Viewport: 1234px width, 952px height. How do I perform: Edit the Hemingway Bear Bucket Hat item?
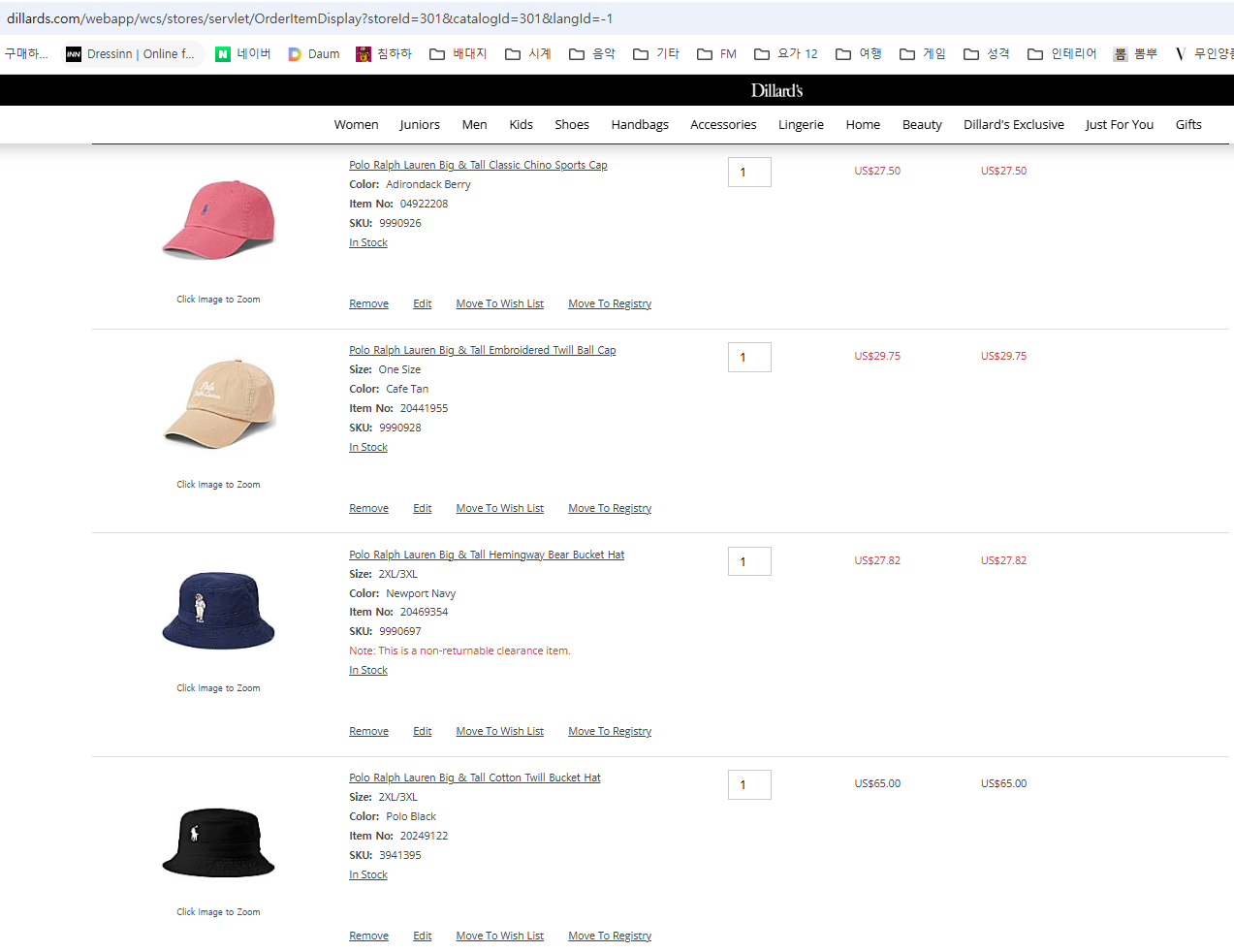tap(422, 732)
